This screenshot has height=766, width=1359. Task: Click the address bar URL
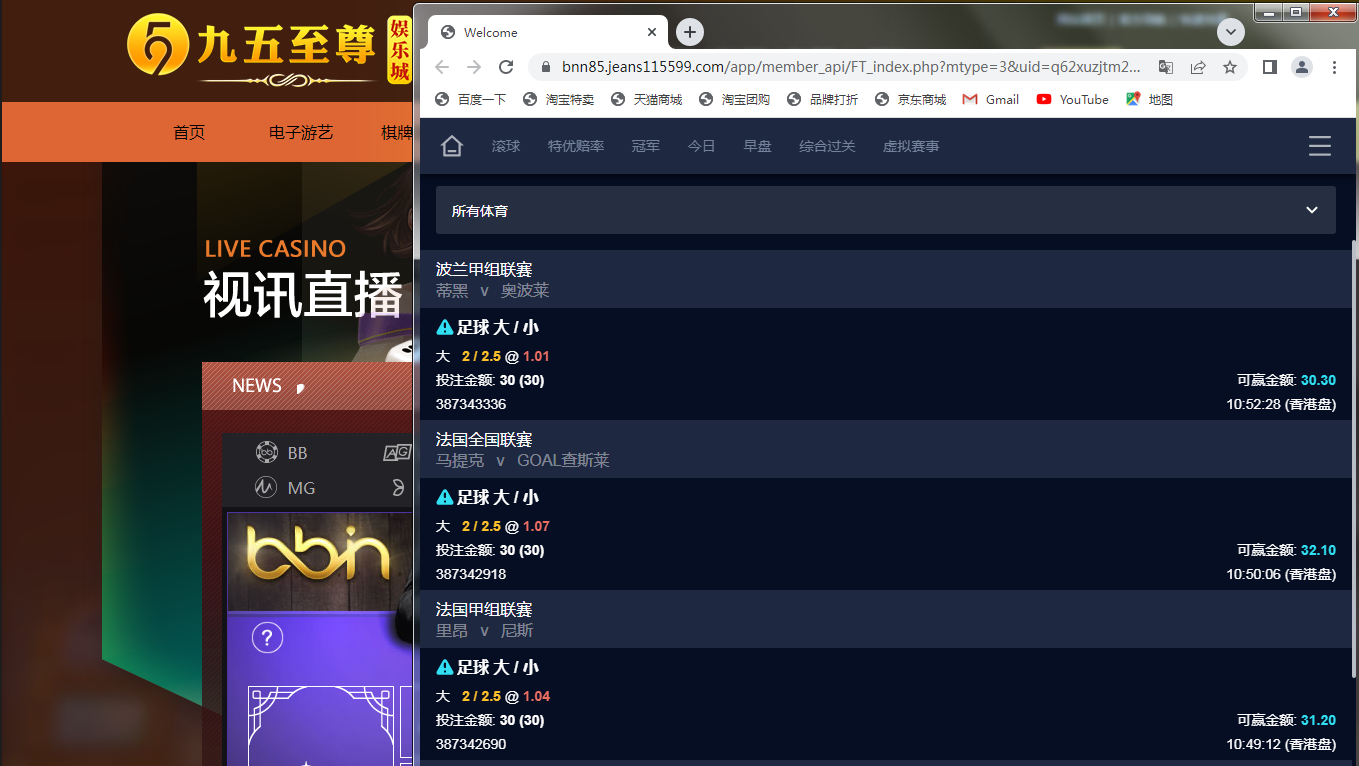[x=851, y=67]
